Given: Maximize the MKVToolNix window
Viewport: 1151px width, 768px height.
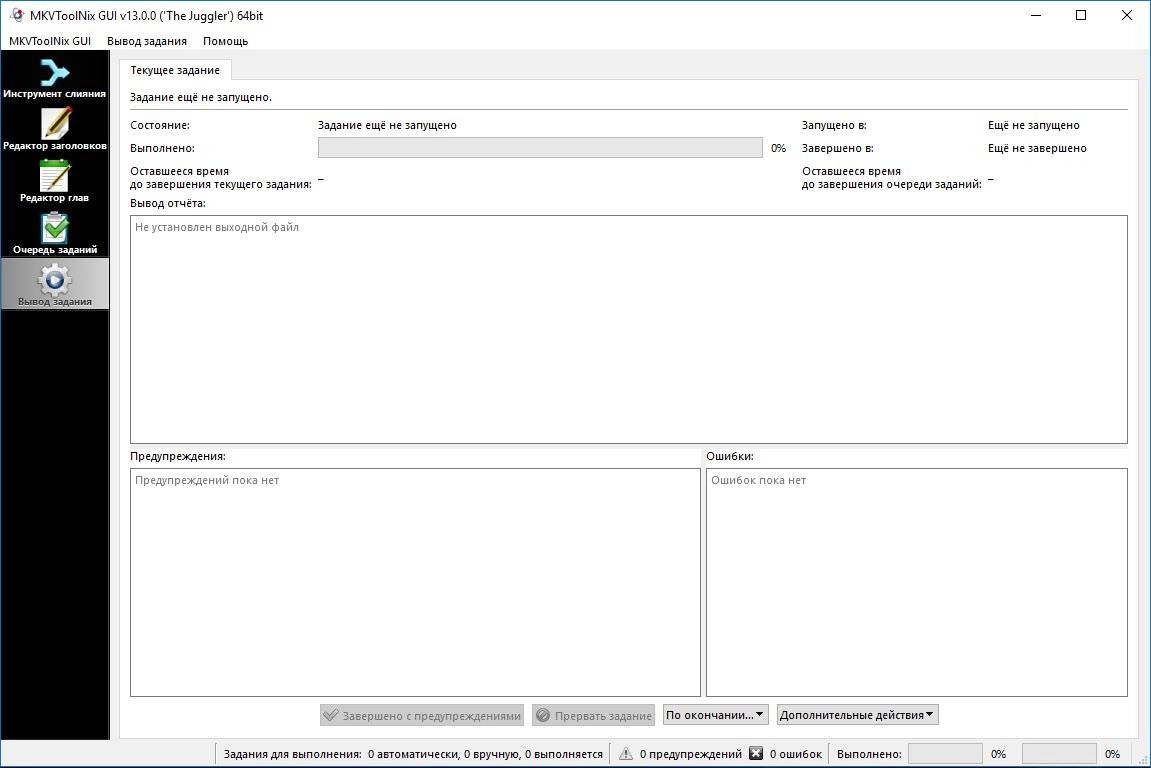Looking at the screenshot, I should click(1081, 15).
